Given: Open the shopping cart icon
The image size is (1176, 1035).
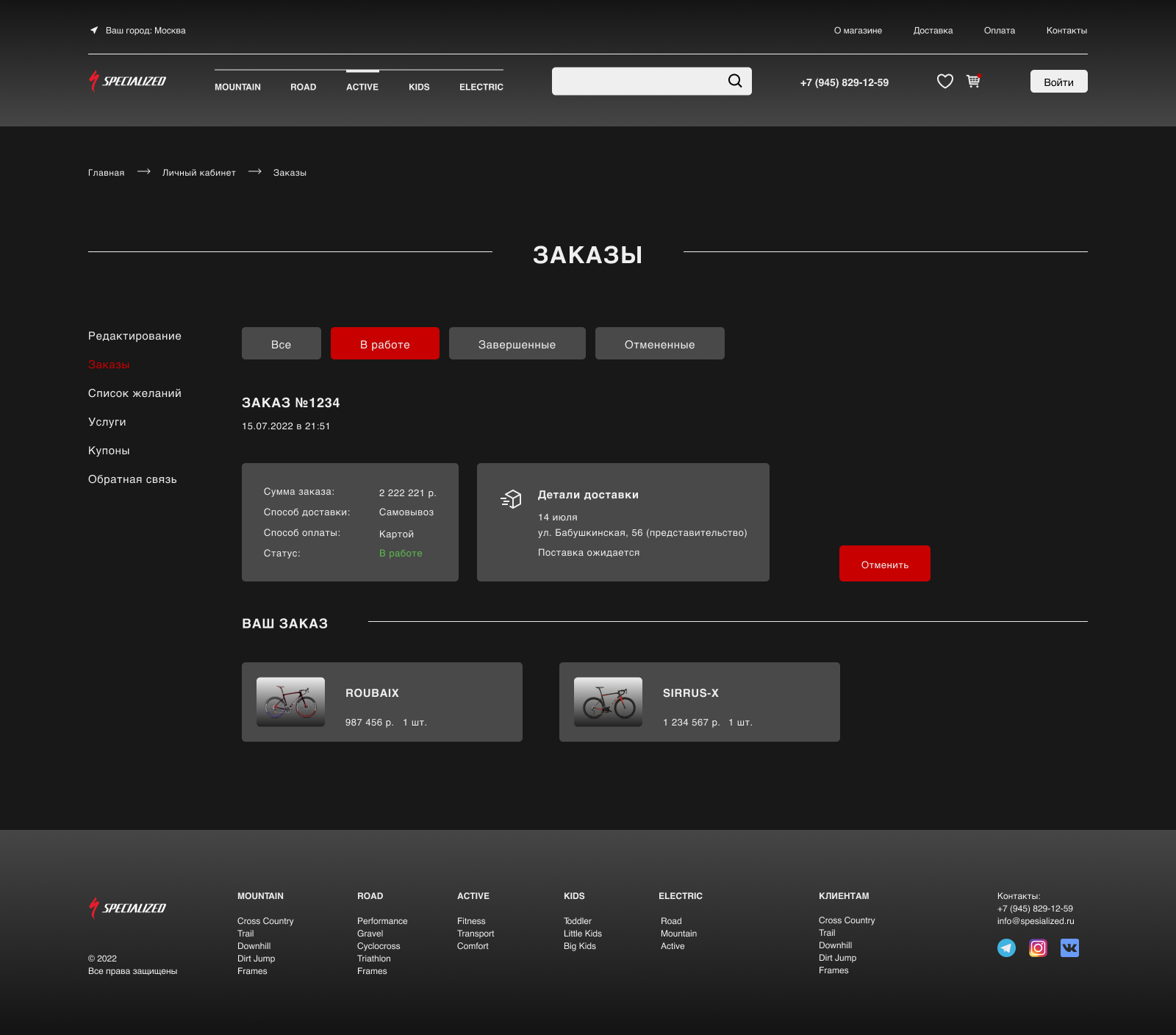Looking at the screenshot, I should 974,81.
